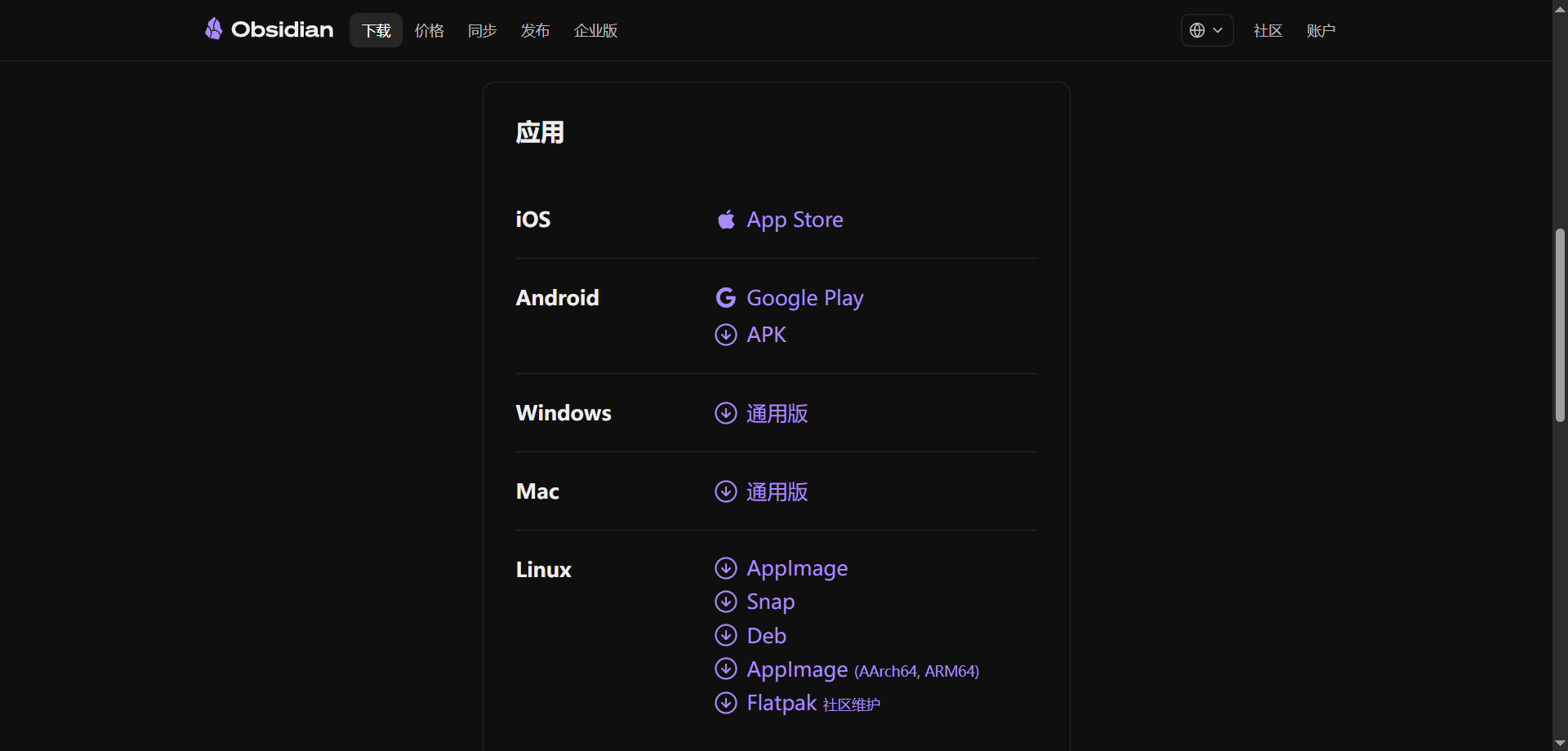Viewport: 1568px width, 751px height.
Task: Click the Apple icon beside App Store
Action: pos(725,220)
